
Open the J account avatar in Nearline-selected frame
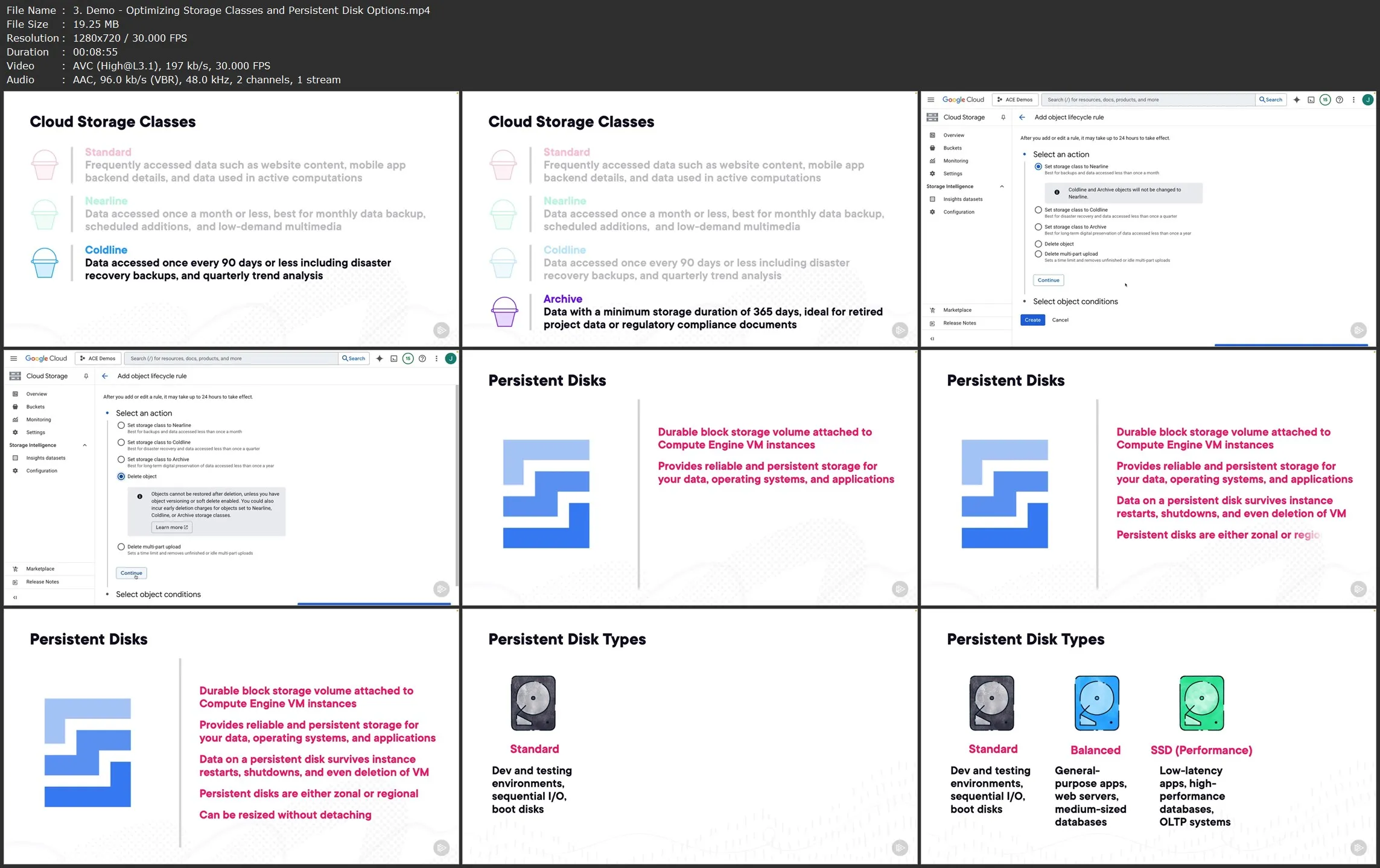click(x=1368, y=100)
